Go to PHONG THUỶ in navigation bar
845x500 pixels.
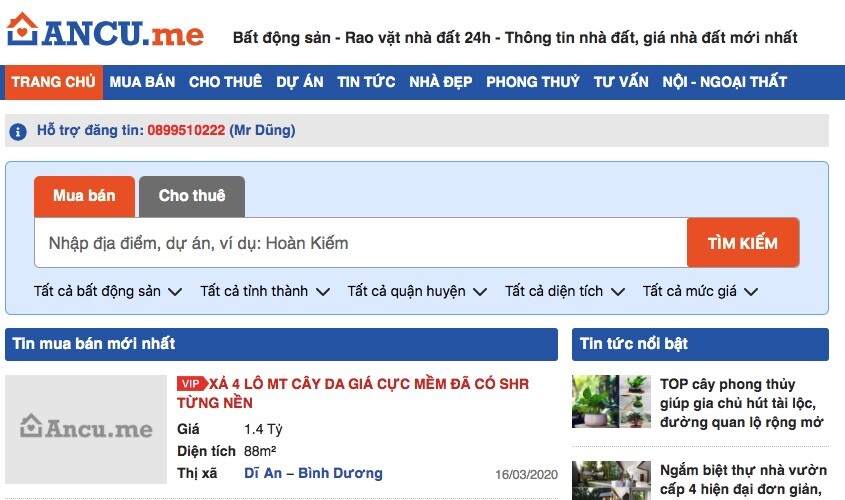click(x=533, y=82)
